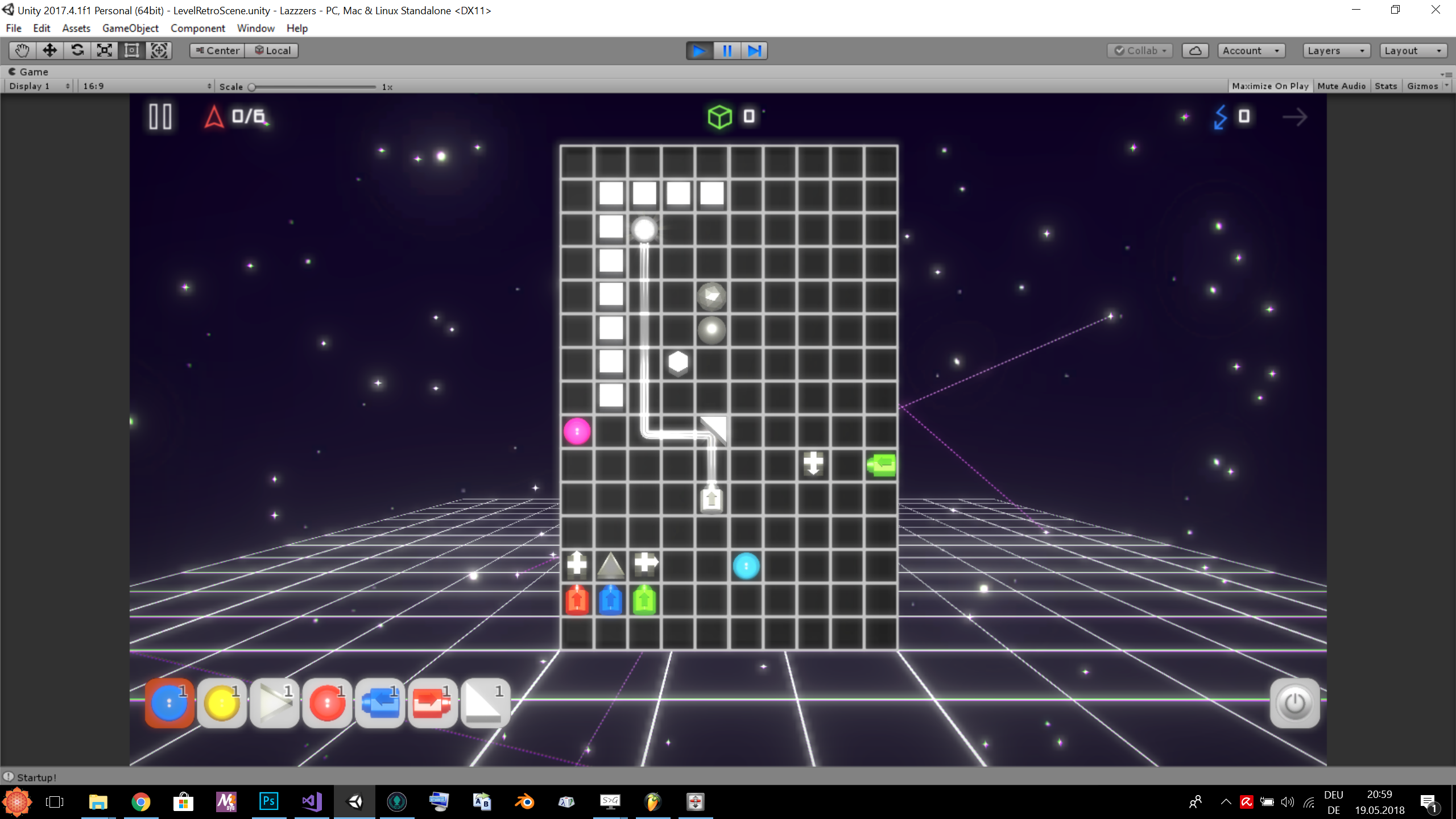
Task: Click the Center pivot button
Action: click(x=217, y=51)
